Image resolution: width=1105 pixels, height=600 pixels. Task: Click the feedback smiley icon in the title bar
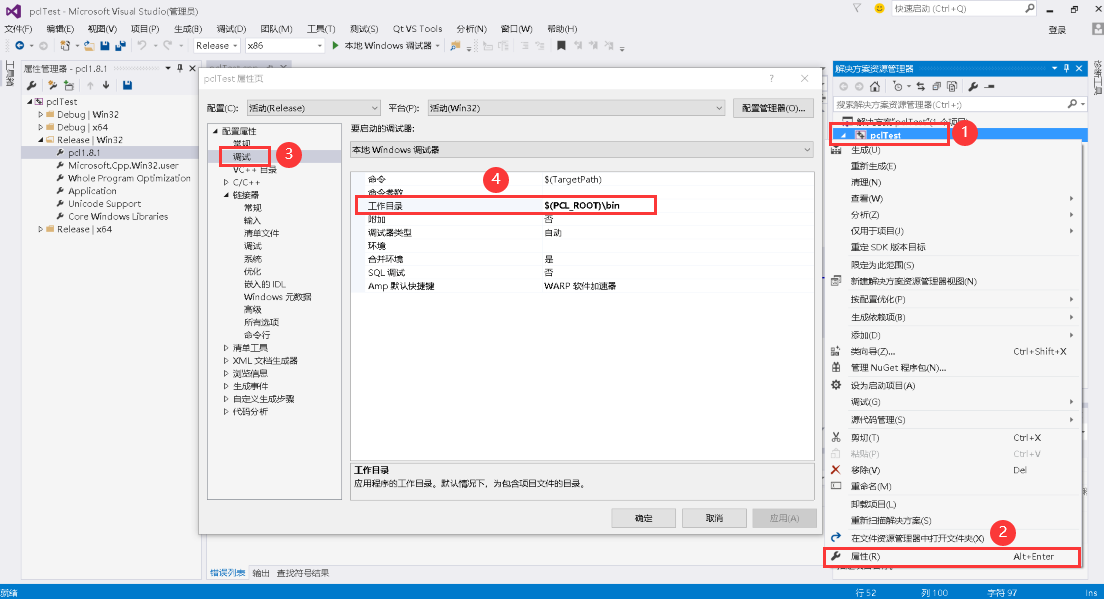(x=879, y=8)
